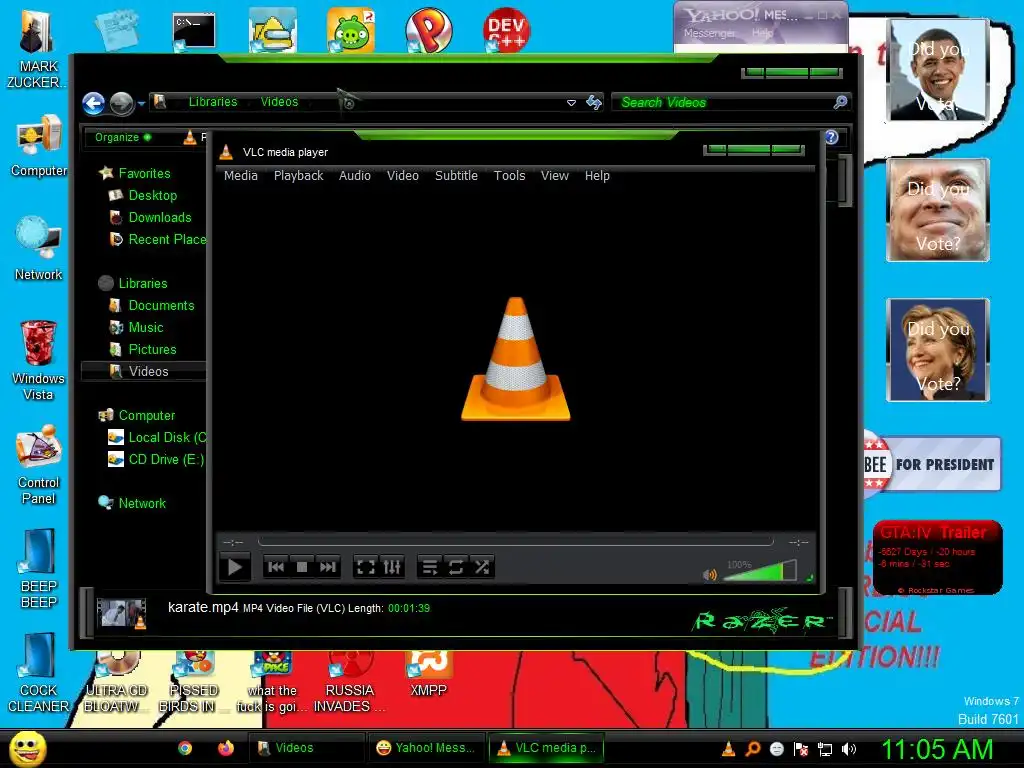Open the volume speaker tray icon
This screenshot has height=768, width=1024.
click(x=848, y=750)
